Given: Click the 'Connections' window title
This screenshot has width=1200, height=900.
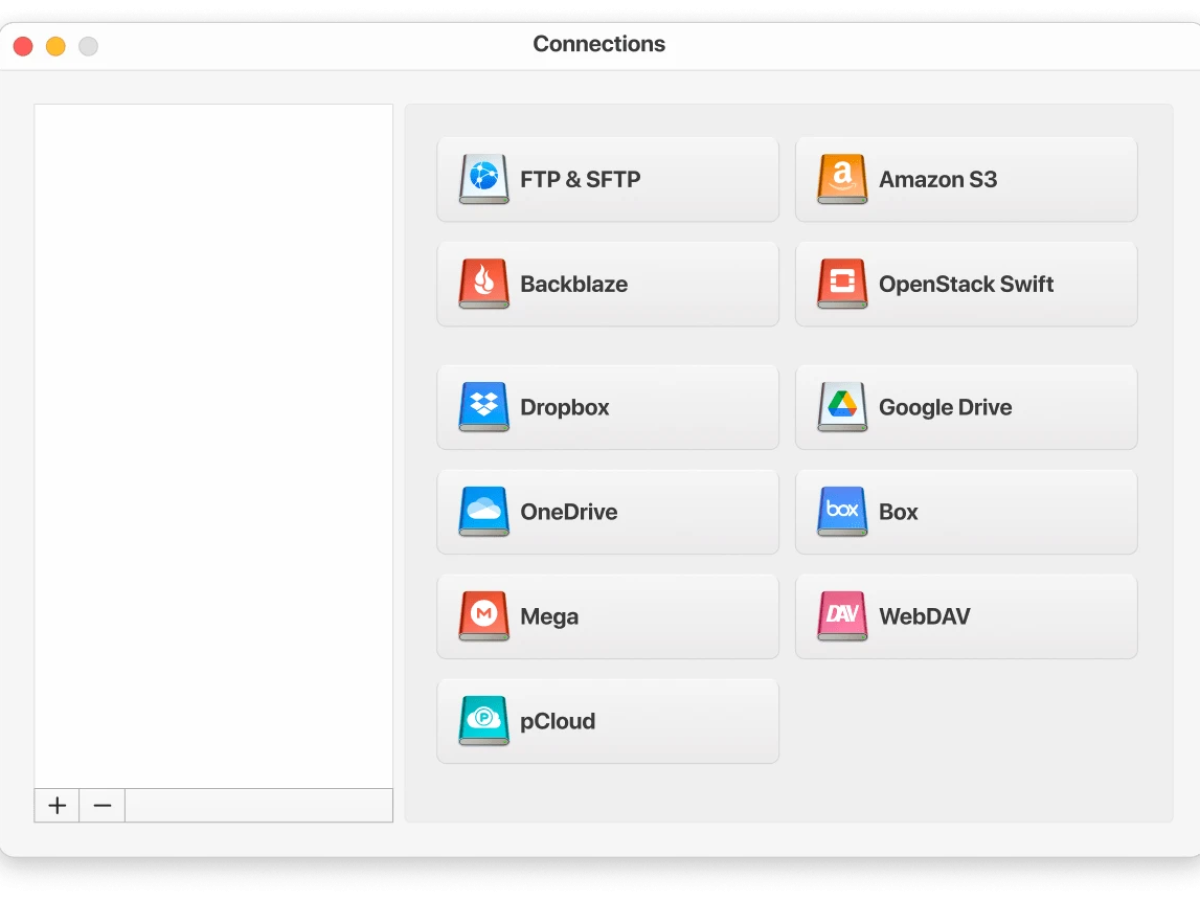Looking at the screenshot, I should (x=598, y=45).
